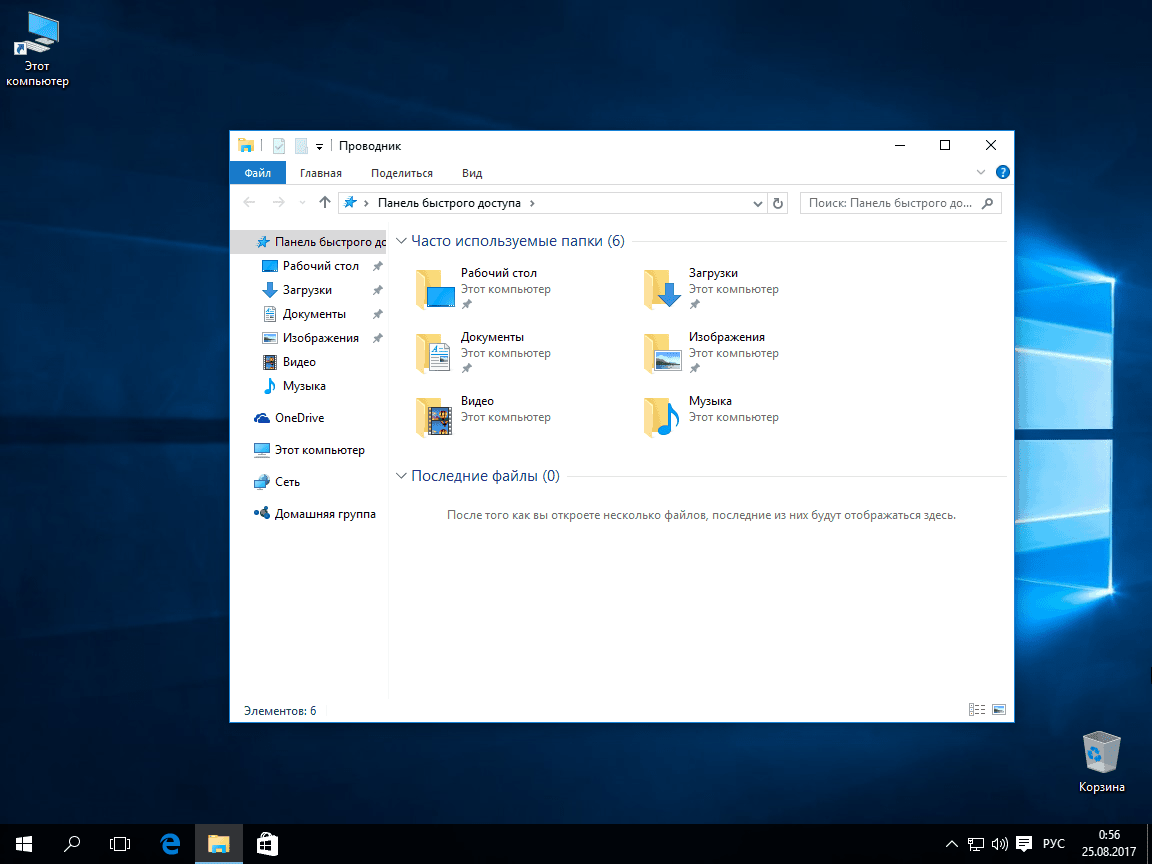Click the refresh button next to address bar
Viewport: 1152px width, 864px height.
[x=779, y=203]
